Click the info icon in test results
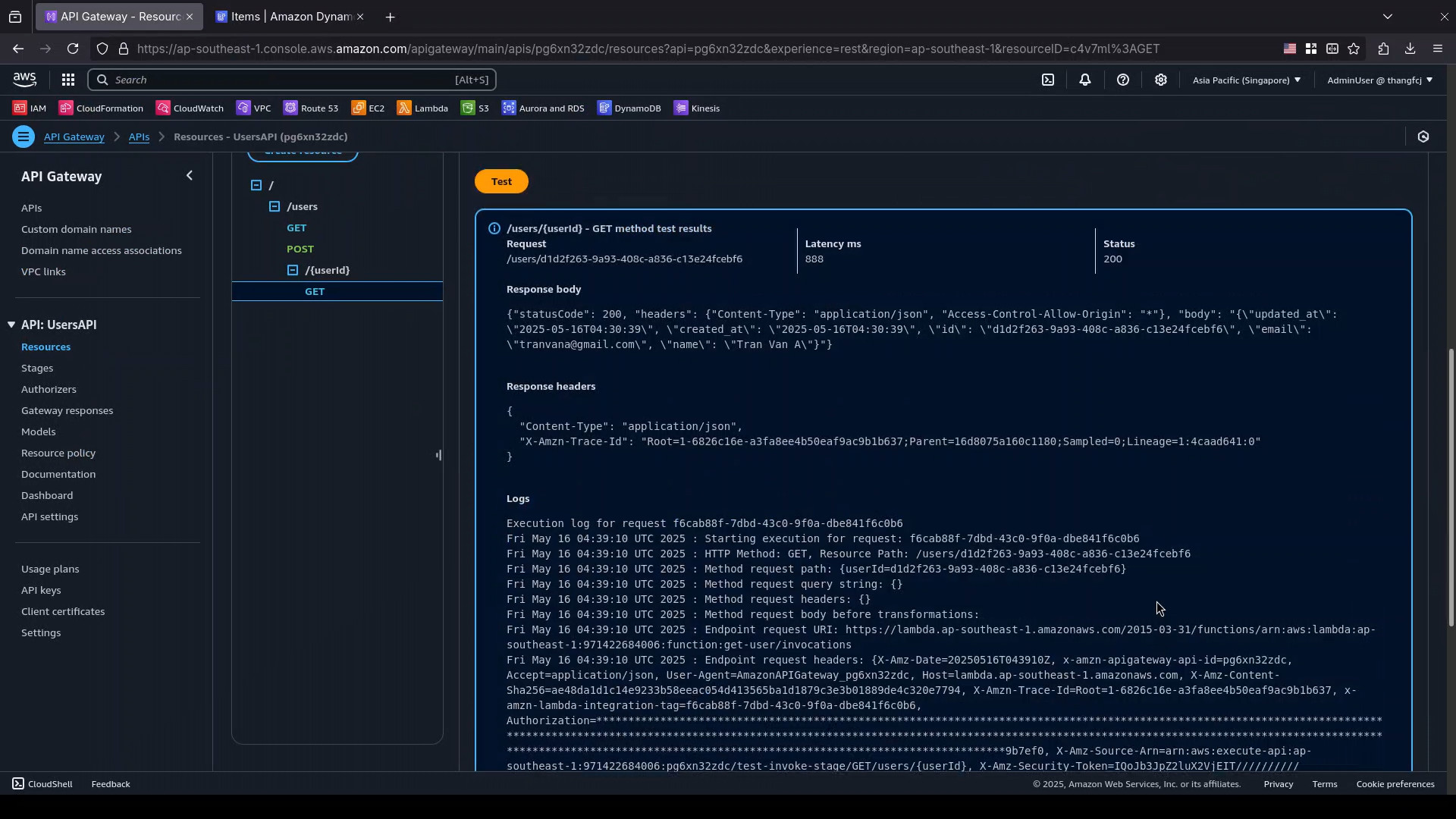Viewport: 1456px width, 819px height. [494, 228]
